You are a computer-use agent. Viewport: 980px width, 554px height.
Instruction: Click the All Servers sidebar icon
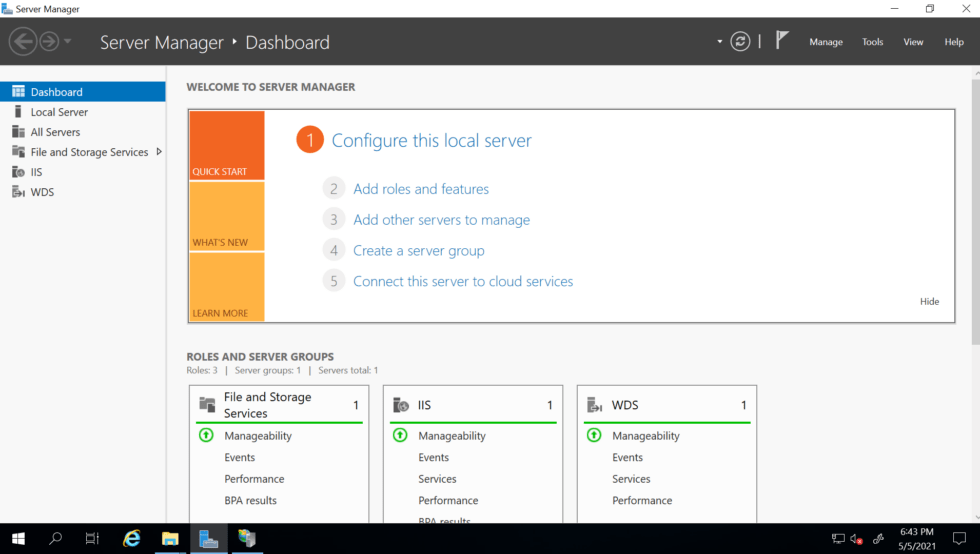coord(18,131)
